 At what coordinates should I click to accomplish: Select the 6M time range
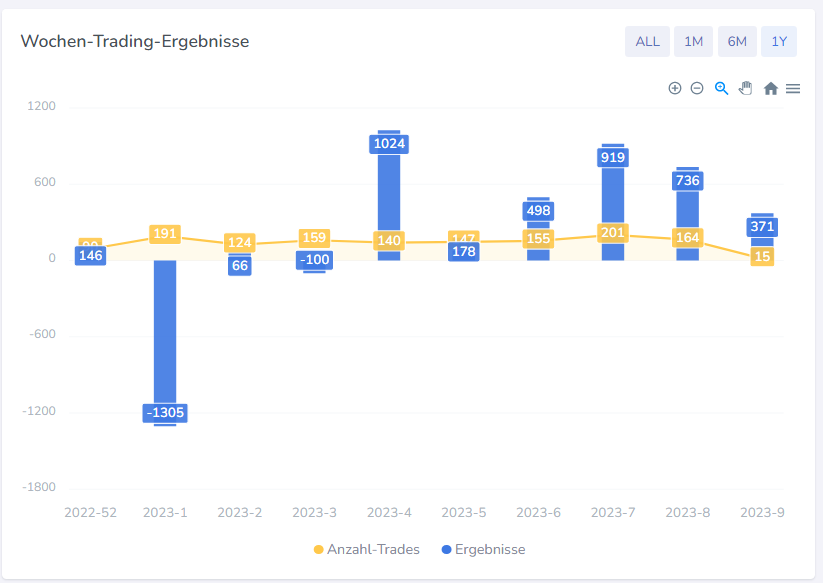coord(737,41)
